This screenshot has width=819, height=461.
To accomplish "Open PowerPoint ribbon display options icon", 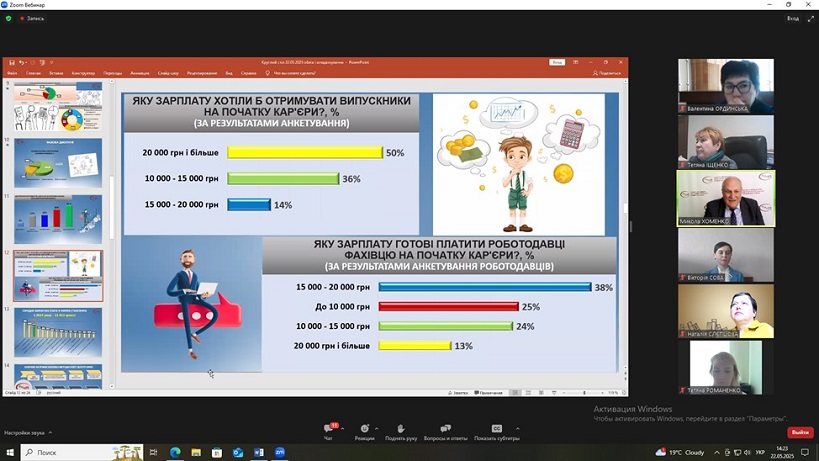I will tap(576, 62).
